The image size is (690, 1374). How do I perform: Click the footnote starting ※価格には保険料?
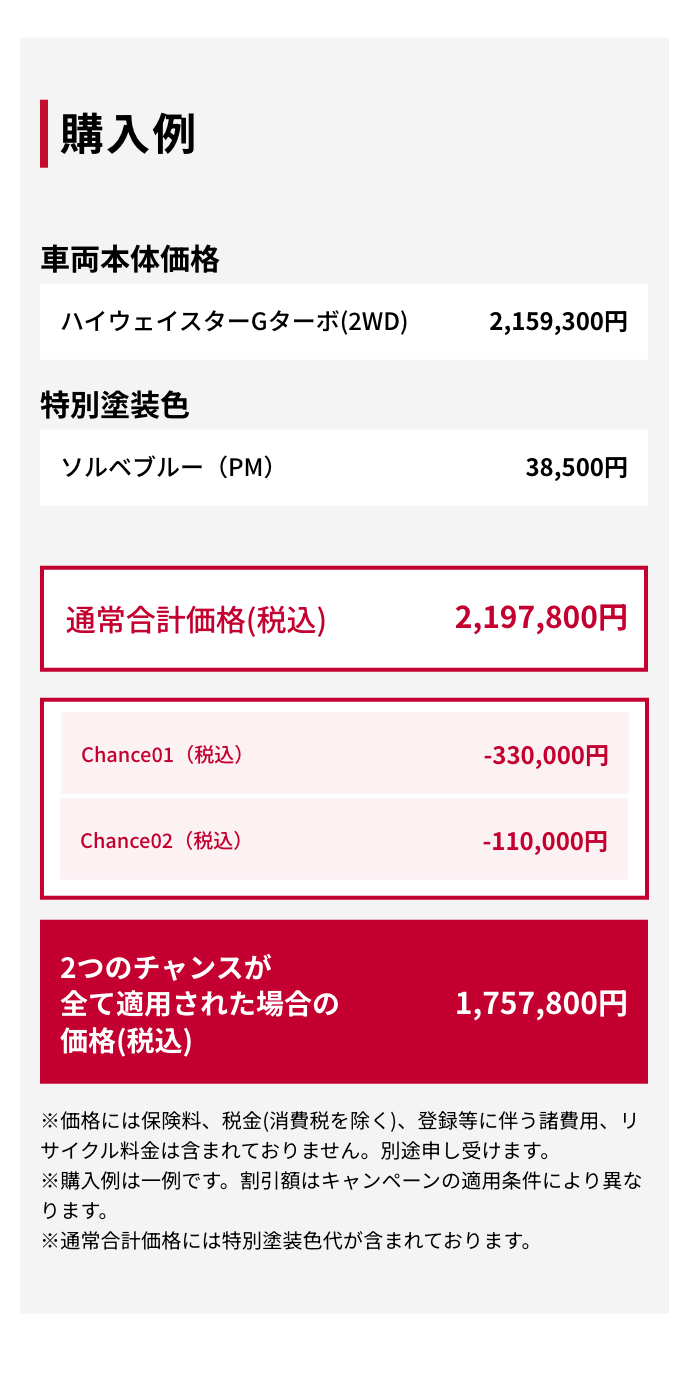[x=340, y=1121]
